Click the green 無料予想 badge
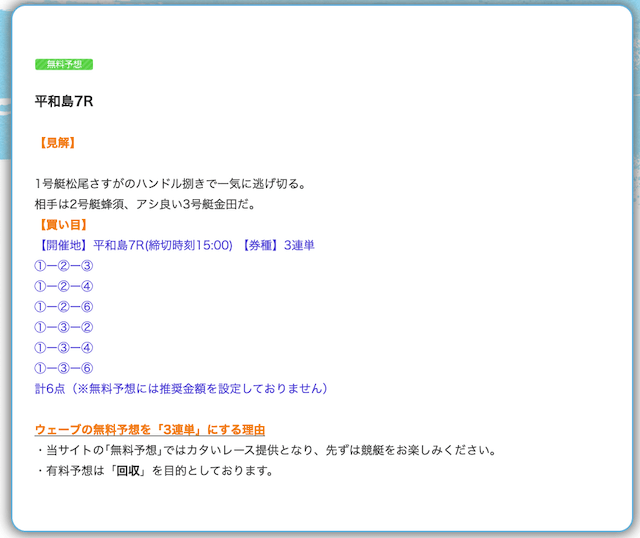The width and height of the screenshot is (640, 538). pos(64,64)
